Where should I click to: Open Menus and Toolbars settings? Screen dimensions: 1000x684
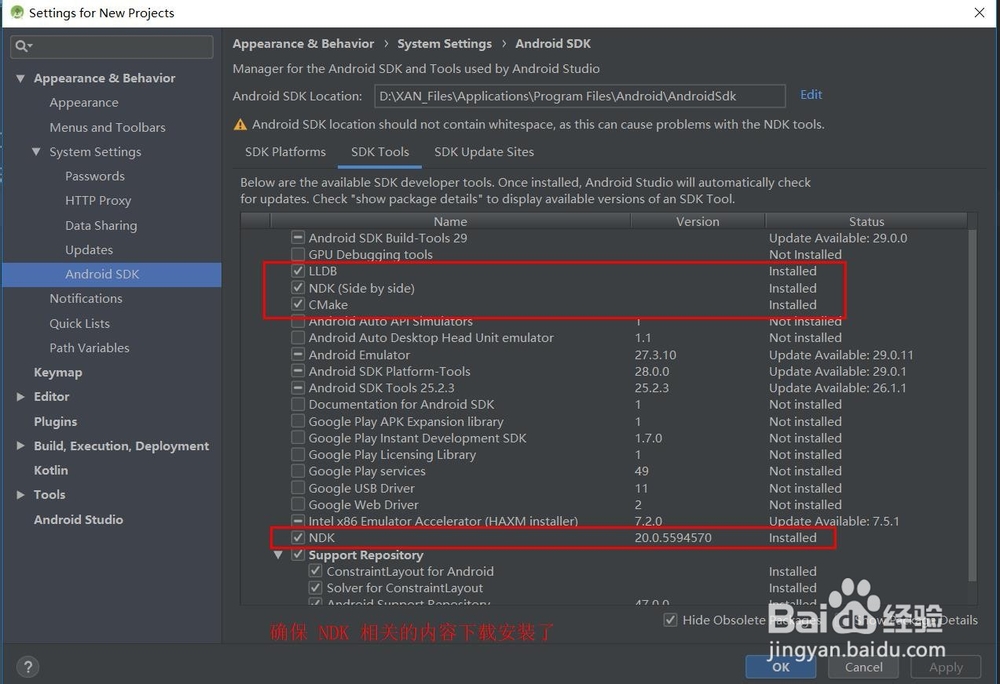(107, 127)
